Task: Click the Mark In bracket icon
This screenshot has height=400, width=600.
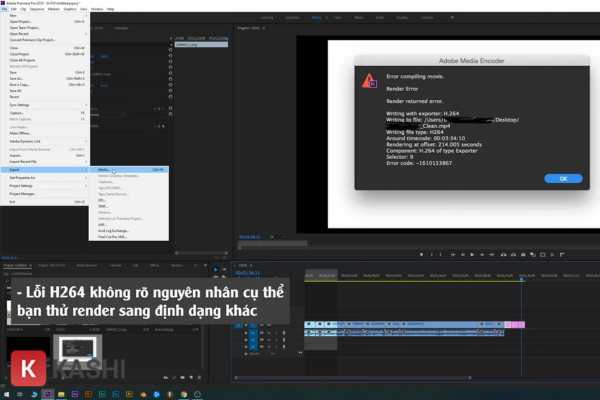Action: tap(432, 255)
